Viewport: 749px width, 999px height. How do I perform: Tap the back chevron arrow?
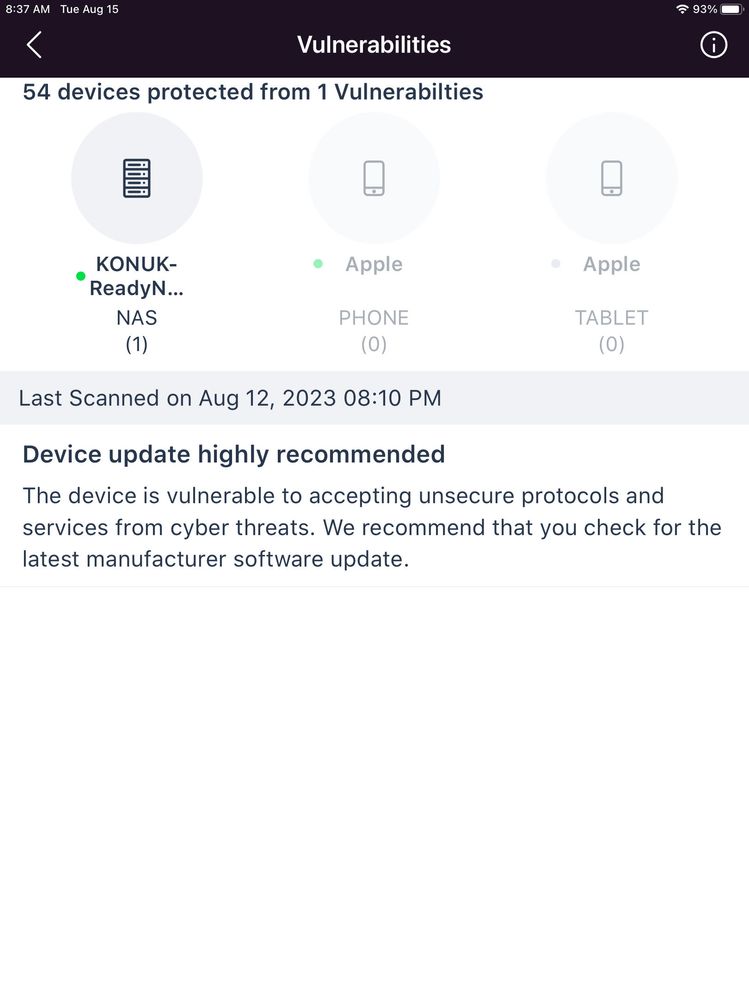pyautogui.click(x=34, y=45)
